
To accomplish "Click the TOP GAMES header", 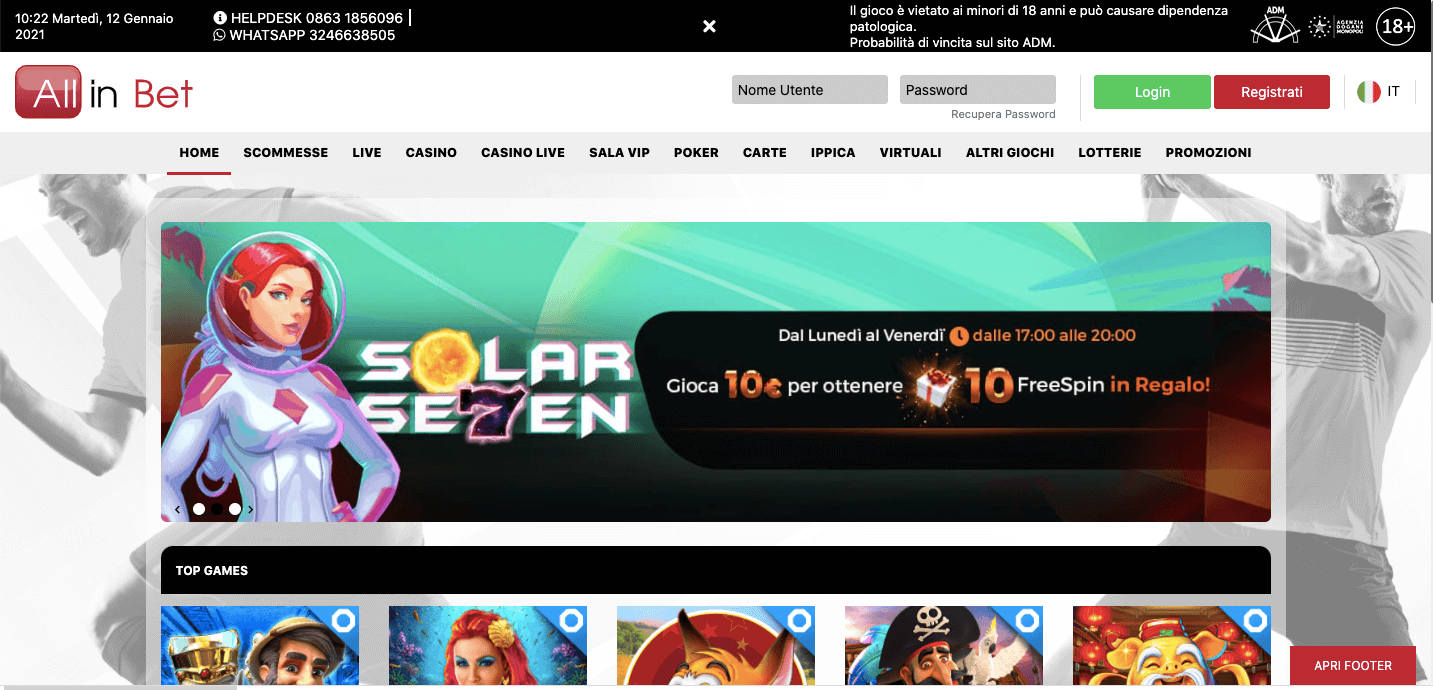I will point(716,570).
